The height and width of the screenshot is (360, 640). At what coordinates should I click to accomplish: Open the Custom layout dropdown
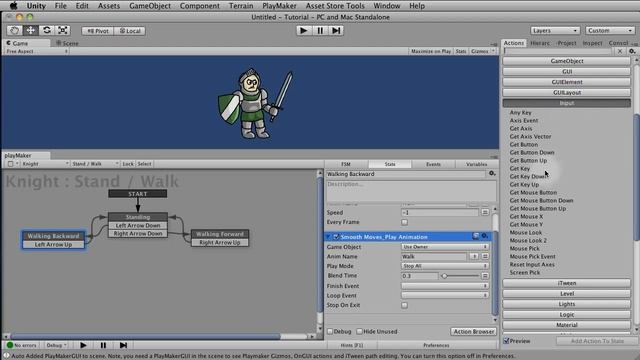[610, 31]
